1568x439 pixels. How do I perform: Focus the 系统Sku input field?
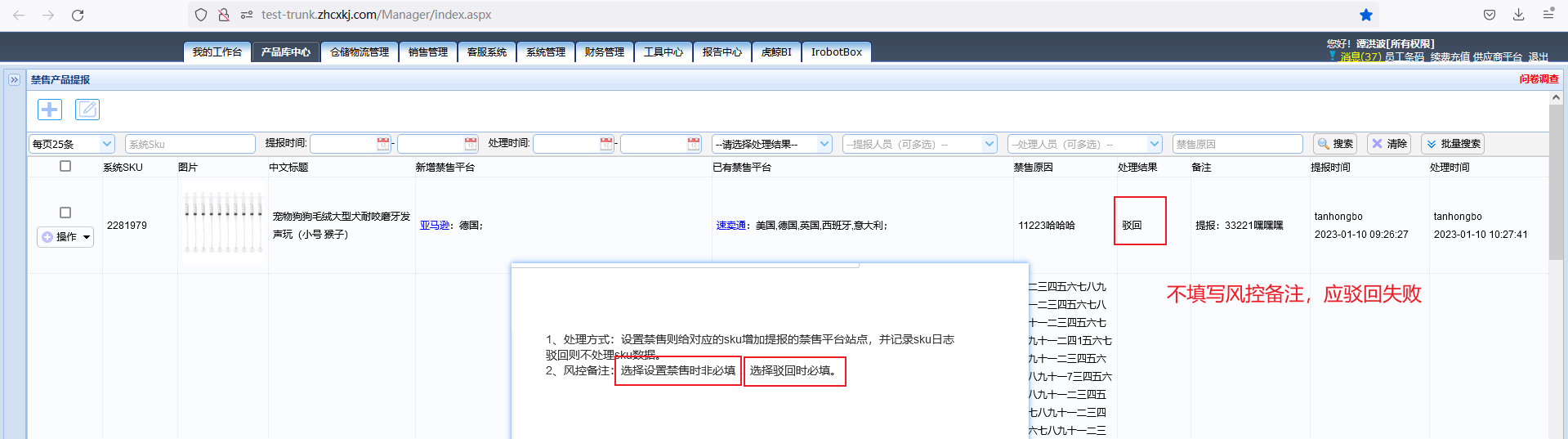pyautogui.click(x=190, y=144)
